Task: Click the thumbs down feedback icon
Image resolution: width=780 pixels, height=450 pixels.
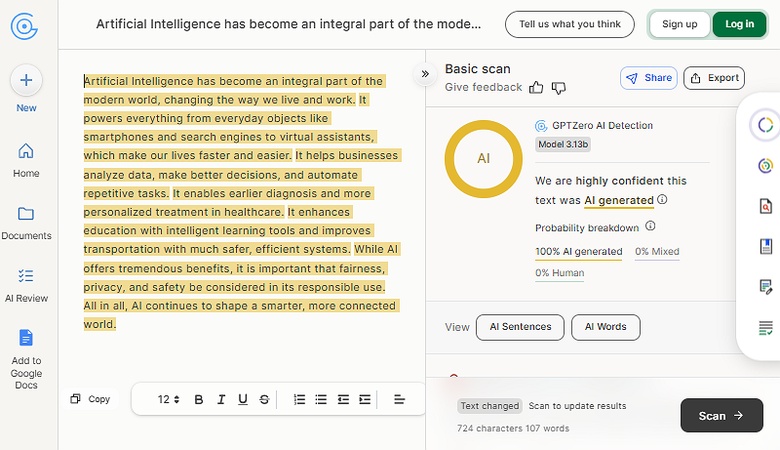Action: tap(559, 88)
